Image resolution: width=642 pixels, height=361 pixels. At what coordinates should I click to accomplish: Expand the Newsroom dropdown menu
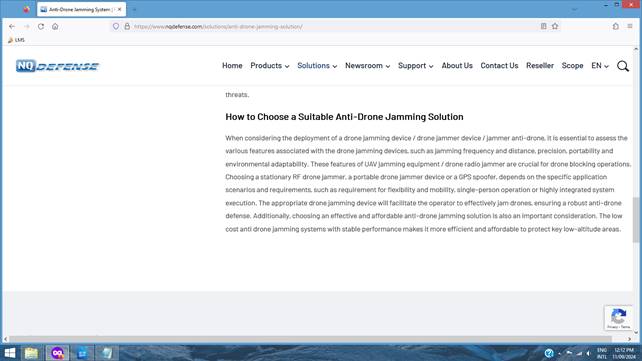click(368, 65)
